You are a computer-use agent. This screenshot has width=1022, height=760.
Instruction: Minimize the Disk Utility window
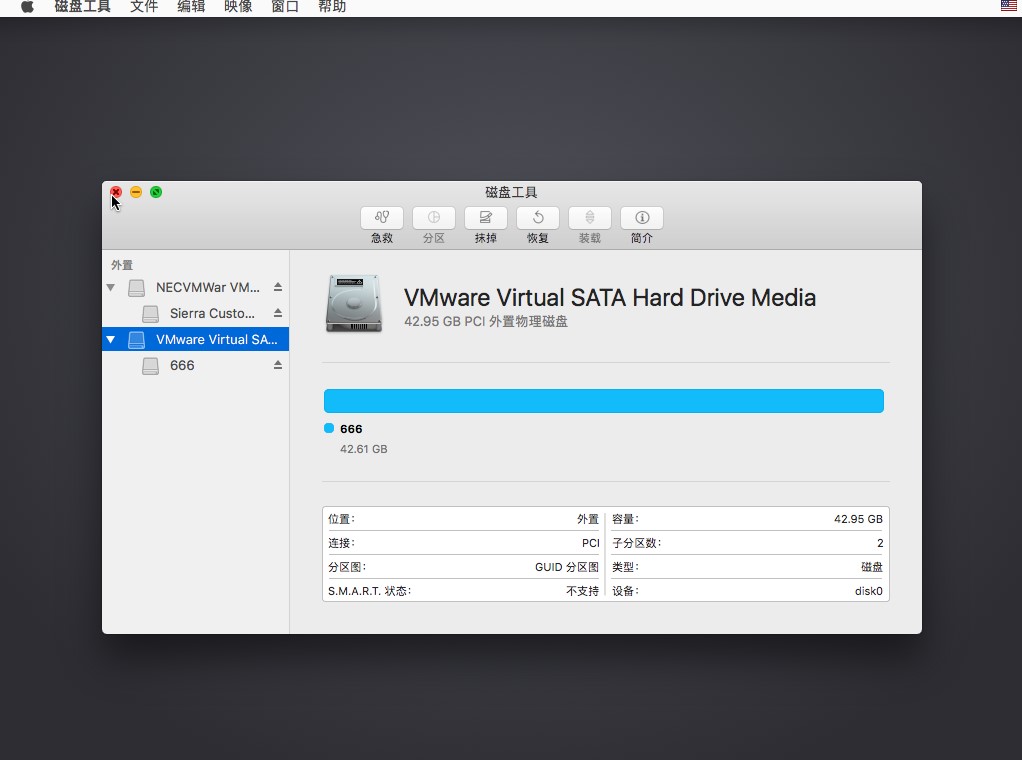coord(136,192)
